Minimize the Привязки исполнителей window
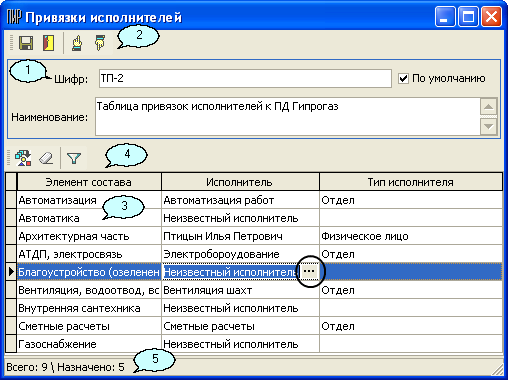508x380 pixels. (x=445, y=17)
